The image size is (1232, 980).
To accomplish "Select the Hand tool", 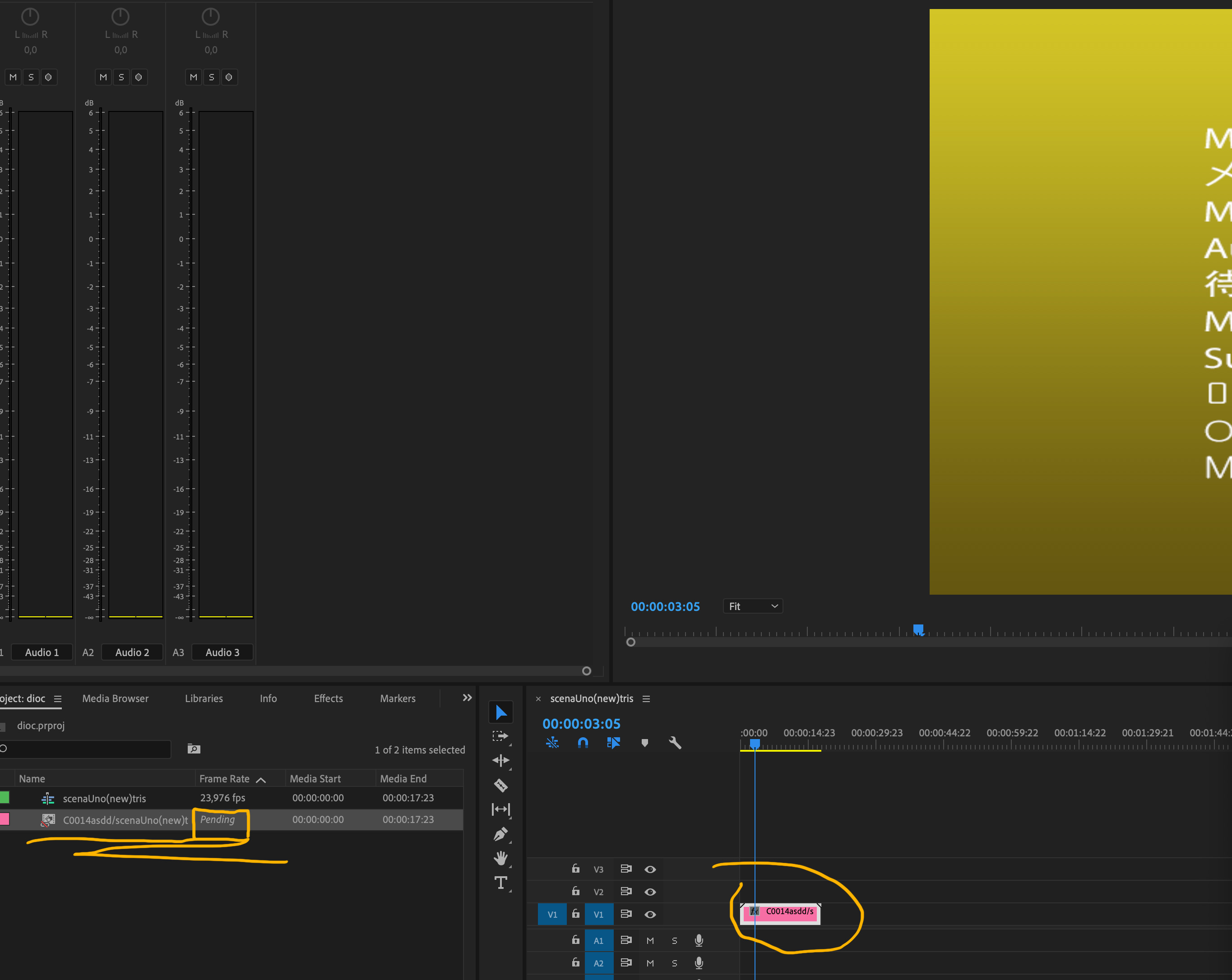I will (x=501, y=858).
